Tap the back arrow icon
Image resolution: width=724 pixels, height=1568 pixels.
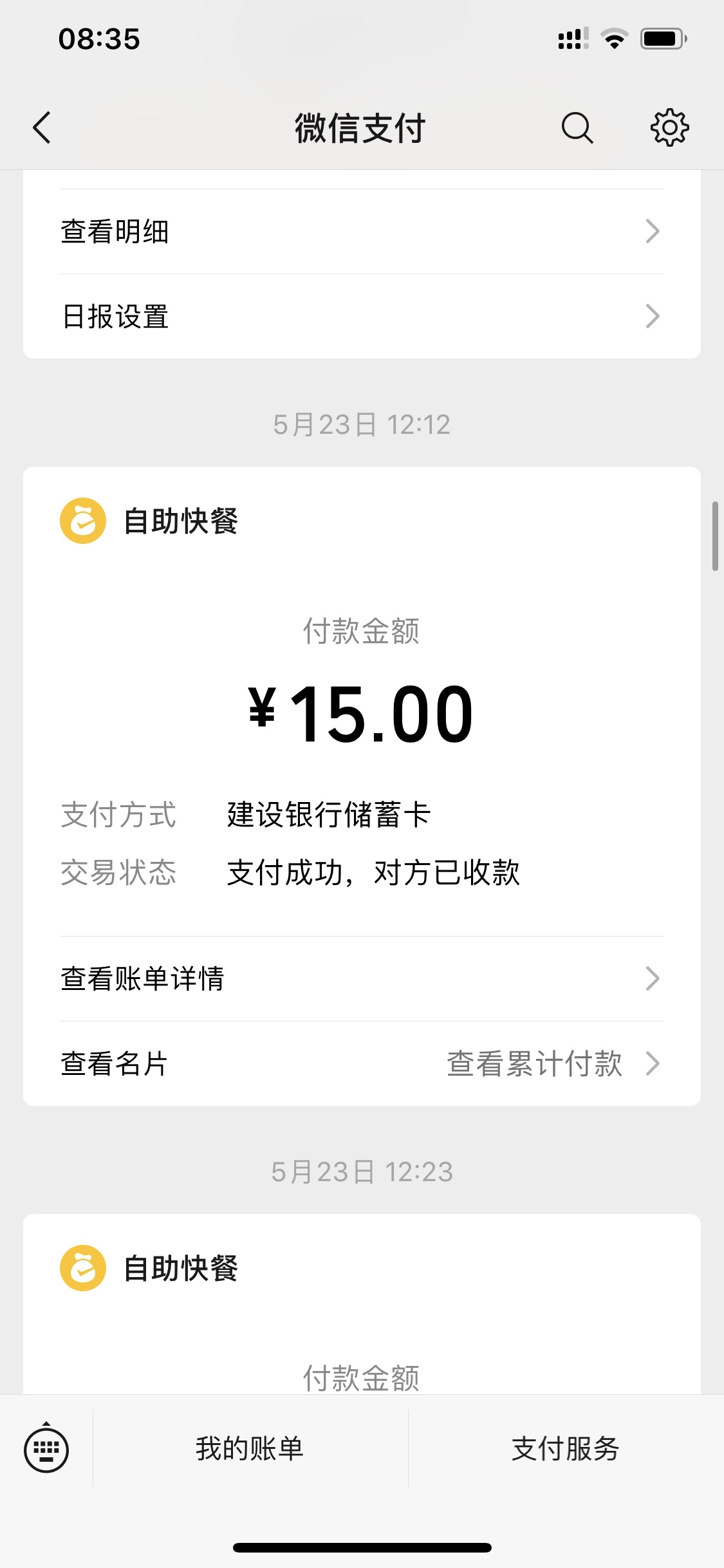point(42,127)
